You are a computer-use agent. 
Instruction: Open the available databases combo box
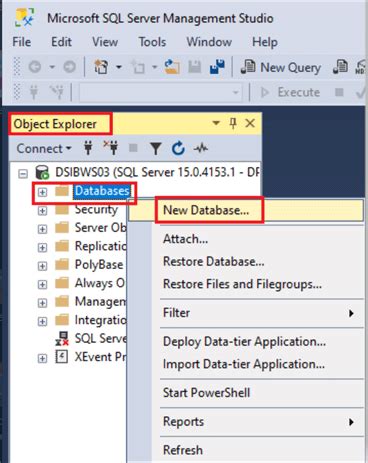click(x=160, y=92)
